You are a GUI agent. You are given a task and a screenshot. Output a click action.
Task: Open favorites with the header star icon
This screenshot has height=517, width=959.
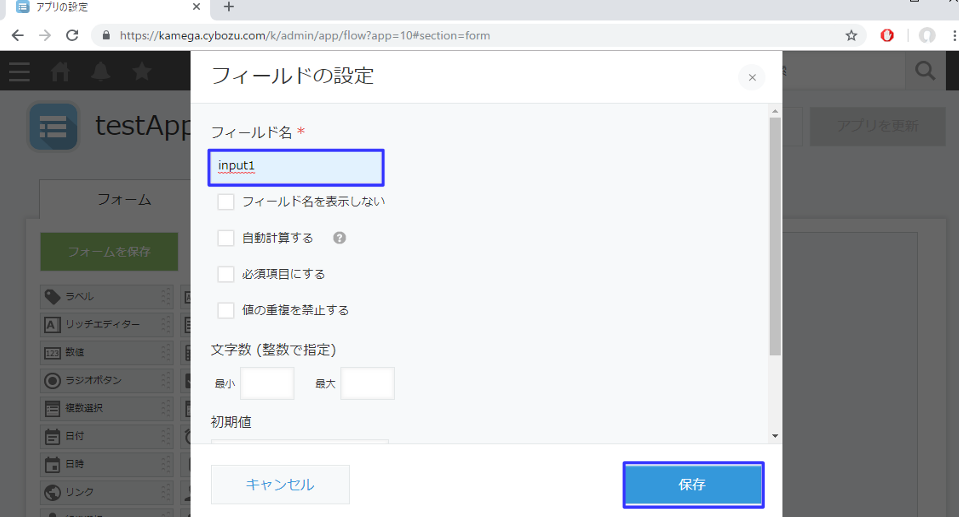pyautogui.click(x=142, y=72)
